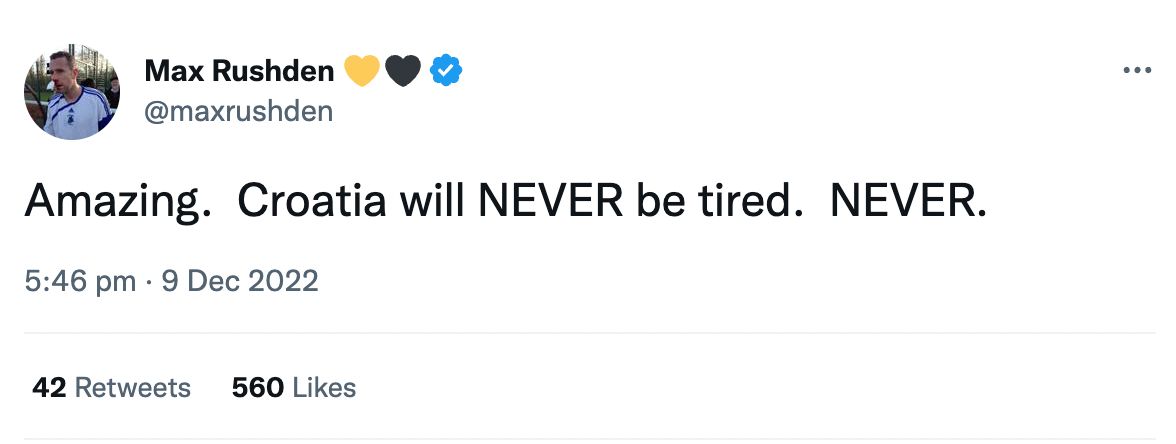Click the yellow heart emoji beside the name
Viewport: 1176px width, 444px height.
click(x=361, y=71)
